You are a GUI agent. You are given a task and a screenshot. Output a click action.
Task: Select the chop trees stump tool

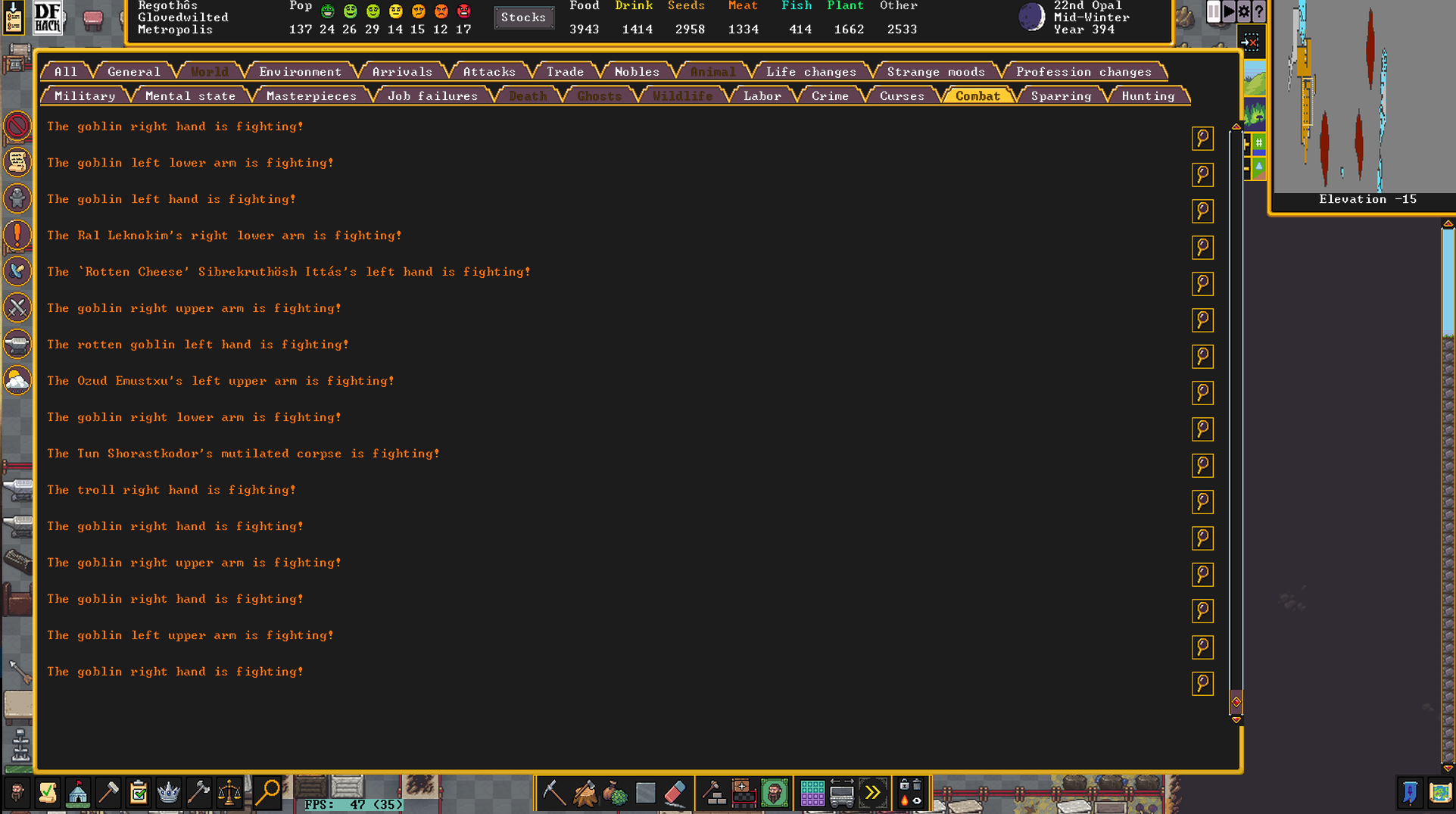tap(585, 793)
